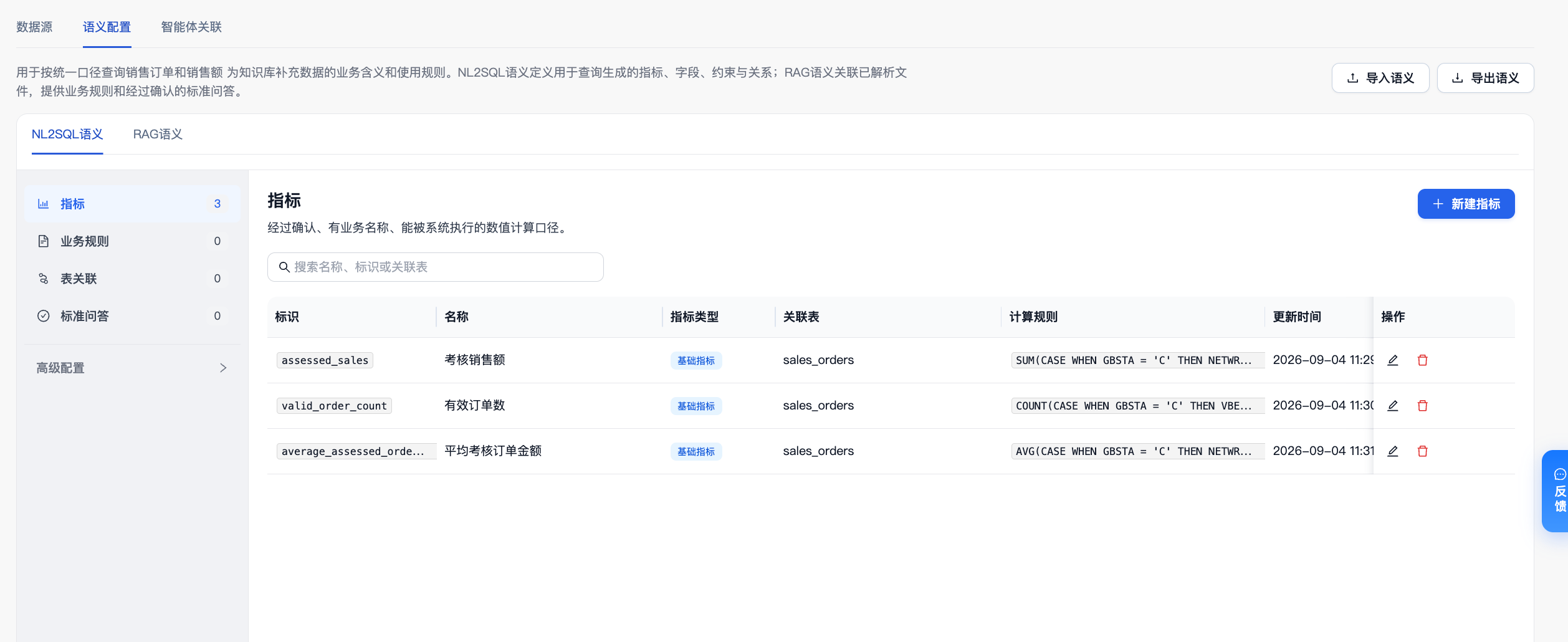
Task: Delete the valid_order_count metric
Action: pyautogui.click(x=1423, y=406)
